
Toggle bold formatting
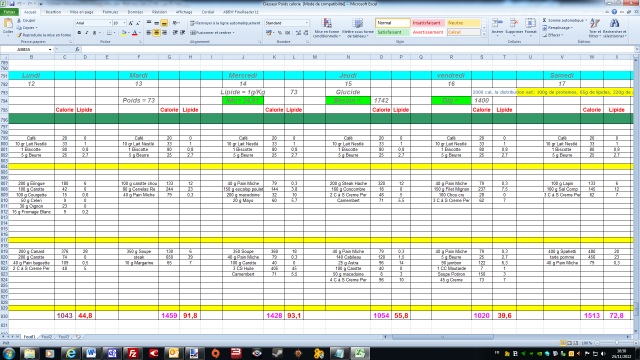tap(79, 33)
